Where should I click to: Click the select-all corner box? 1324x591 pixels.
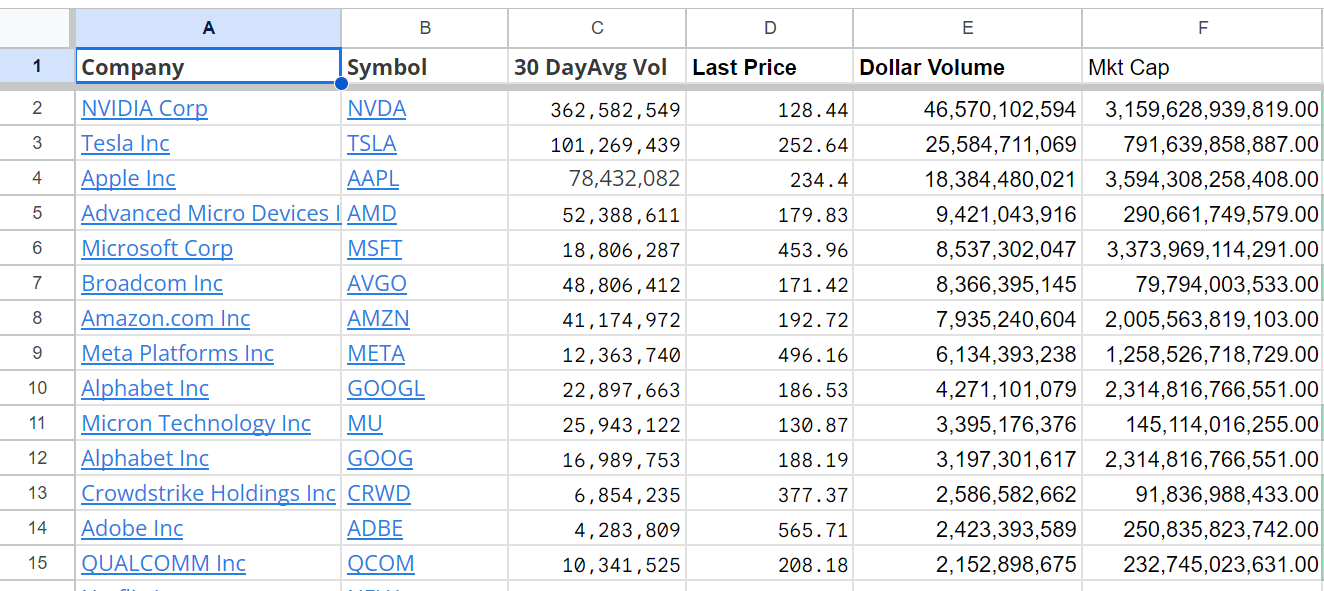click(x=37, y=28)
